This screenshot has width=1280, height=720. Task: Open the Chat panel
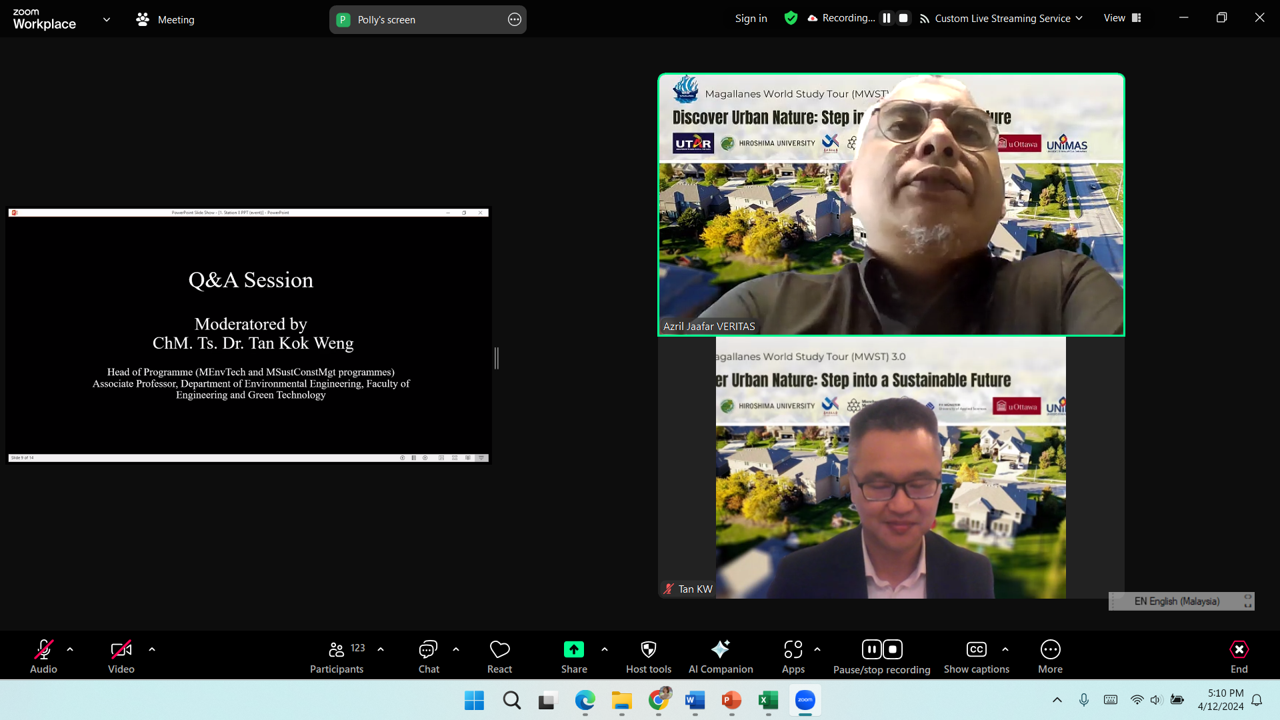tap(428, 656)
